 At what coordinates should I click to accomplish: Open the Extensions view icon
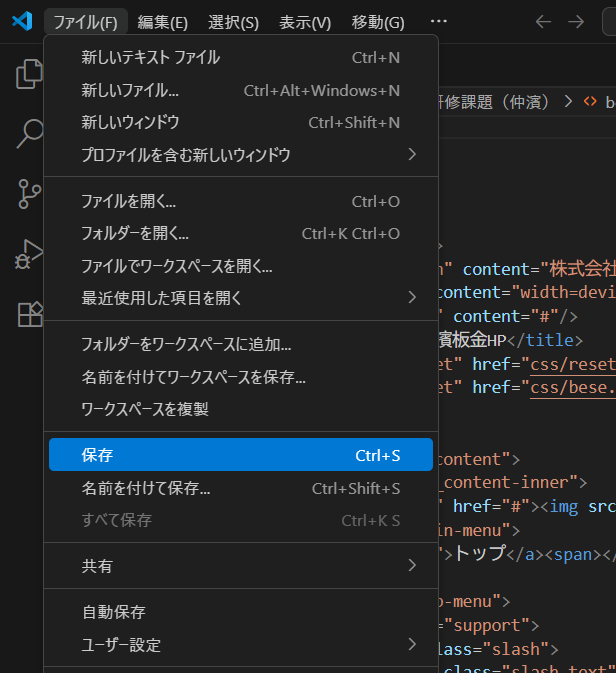[x=29, y=314]
